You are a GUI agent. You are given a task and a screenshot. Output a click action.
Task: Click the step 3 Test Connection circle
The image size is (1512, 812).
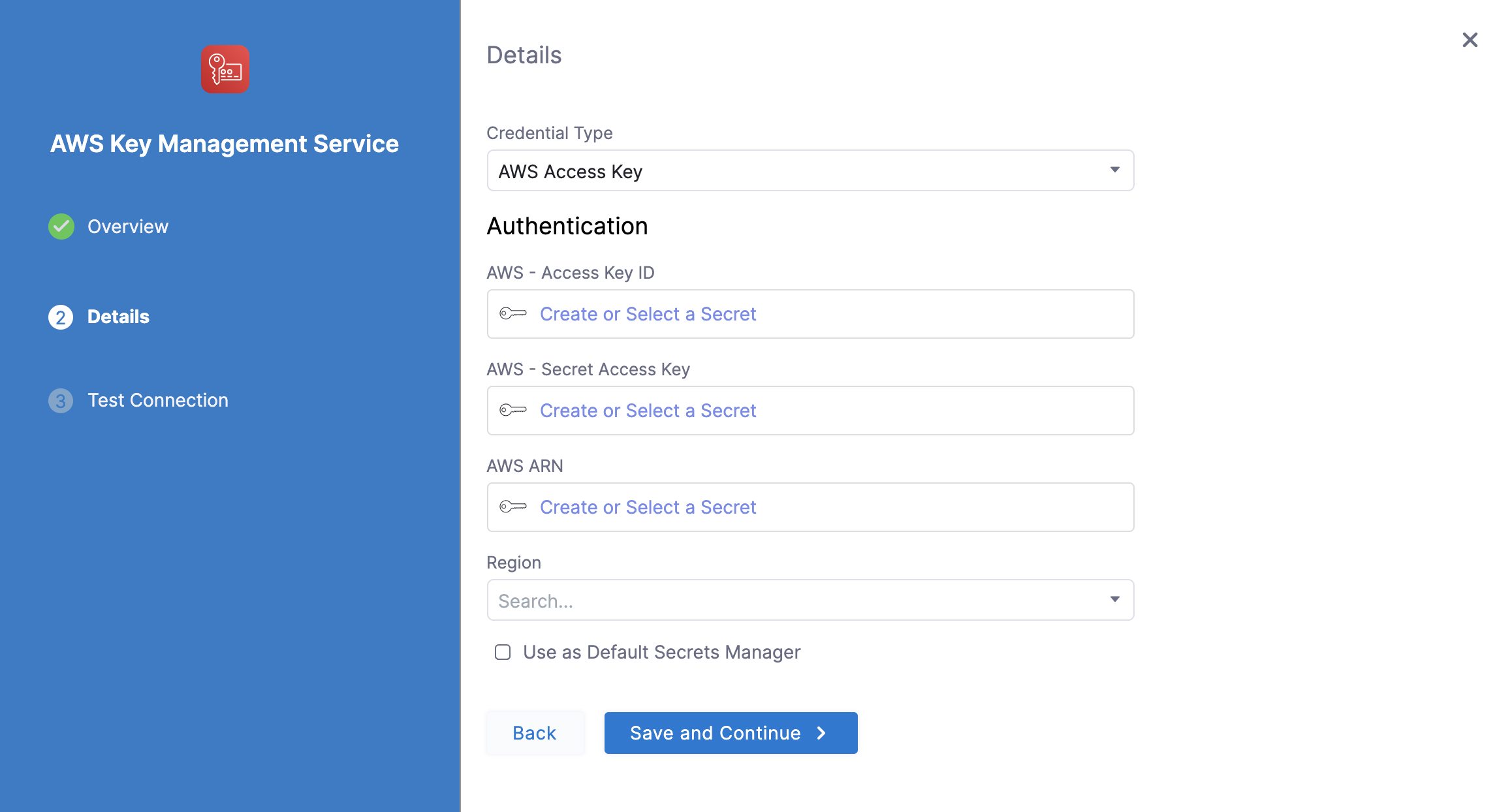click(x=61, y=401)
